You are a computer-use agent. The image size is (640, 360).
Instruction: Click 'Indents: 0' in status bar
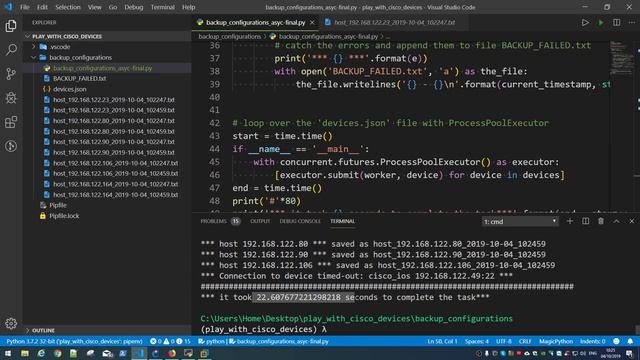click(x=593, y=341)
